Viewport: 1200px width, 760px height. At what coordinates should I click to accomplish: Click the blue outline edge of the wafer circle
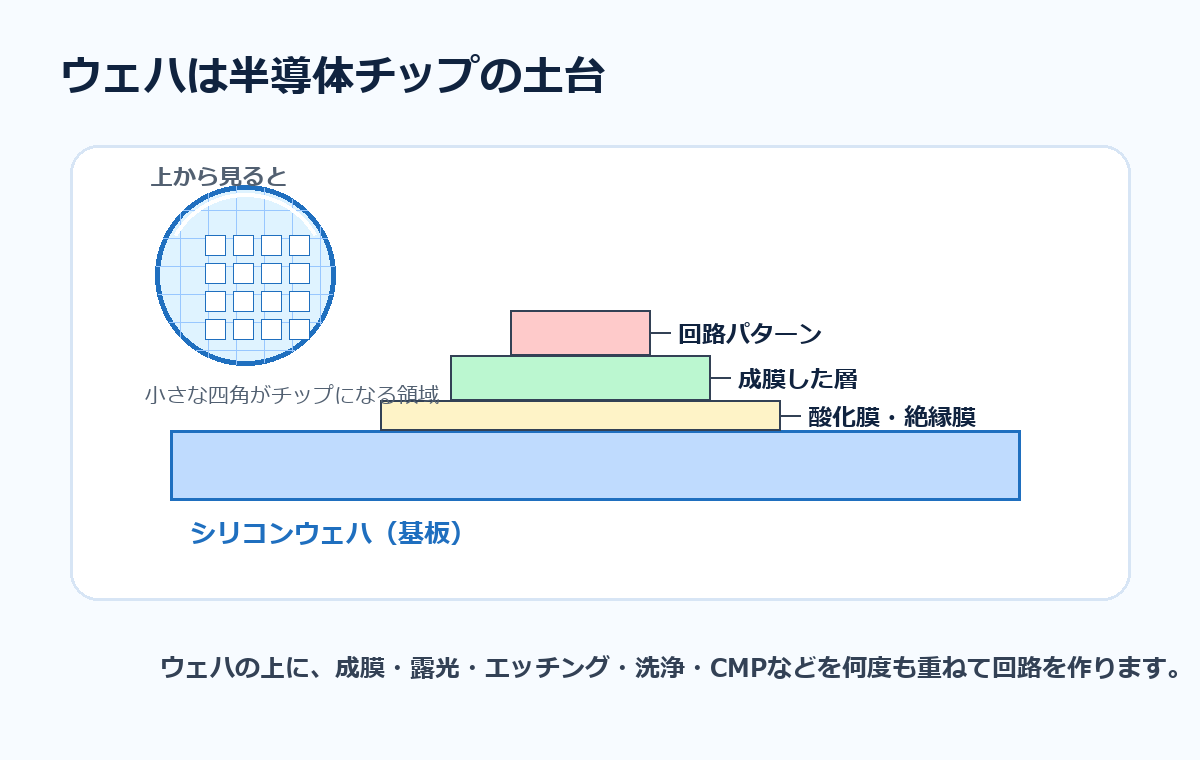click(x=157, y=275)
